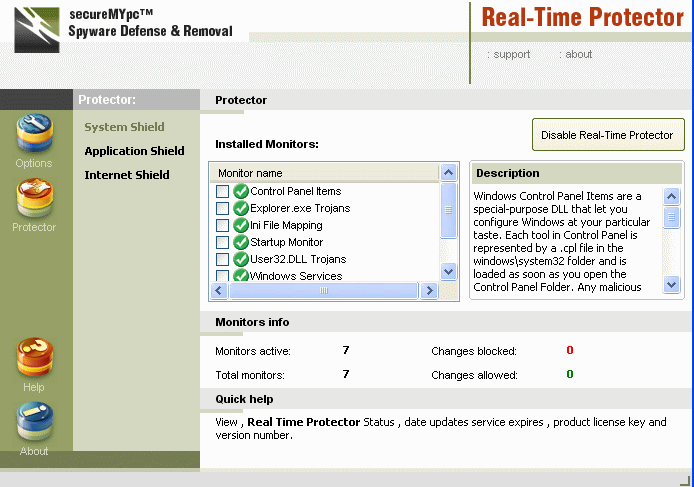Tick the Explorer.exe Trojans checkbox
The image size is (694, 487).
pyautogui.click(x=222, y=208)
